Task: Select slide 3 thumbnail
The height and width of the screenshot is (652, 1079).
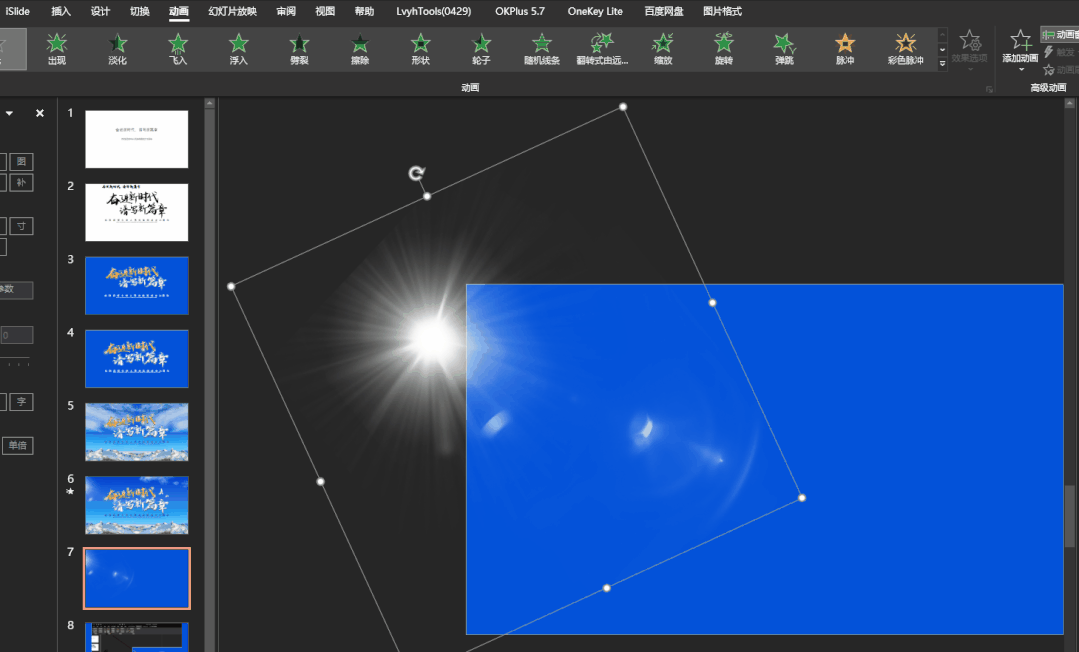Action: tap(136, 286)
